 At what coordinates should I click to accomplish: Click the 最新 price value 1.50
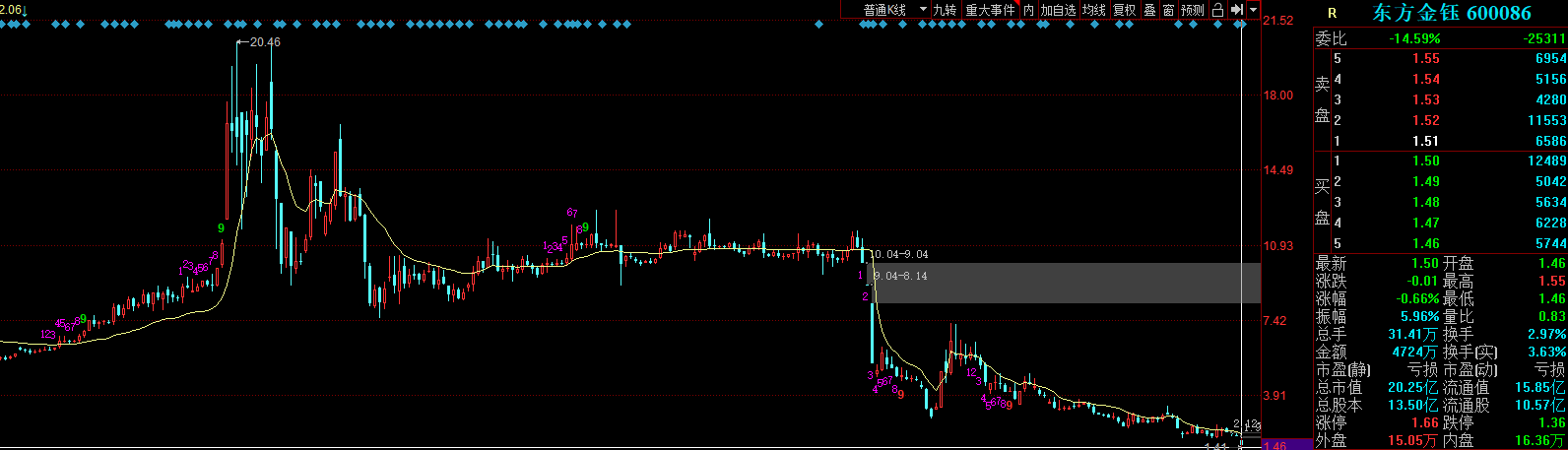[x=1426, y=263]
